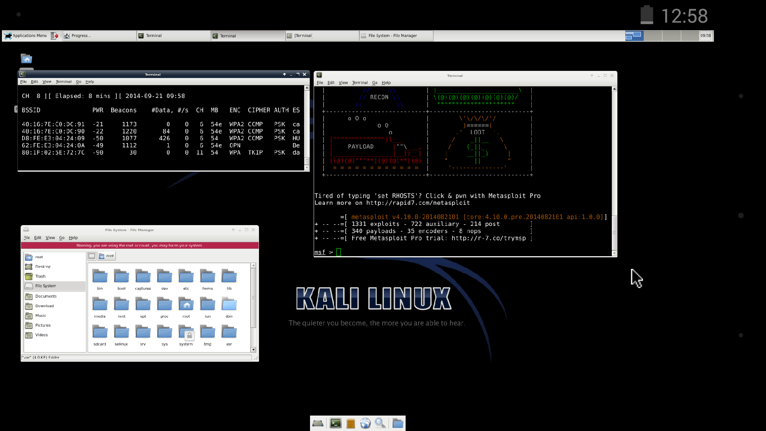
Task: Open Download in the File Manager sidebar
Action: click(x=54, y=306)
